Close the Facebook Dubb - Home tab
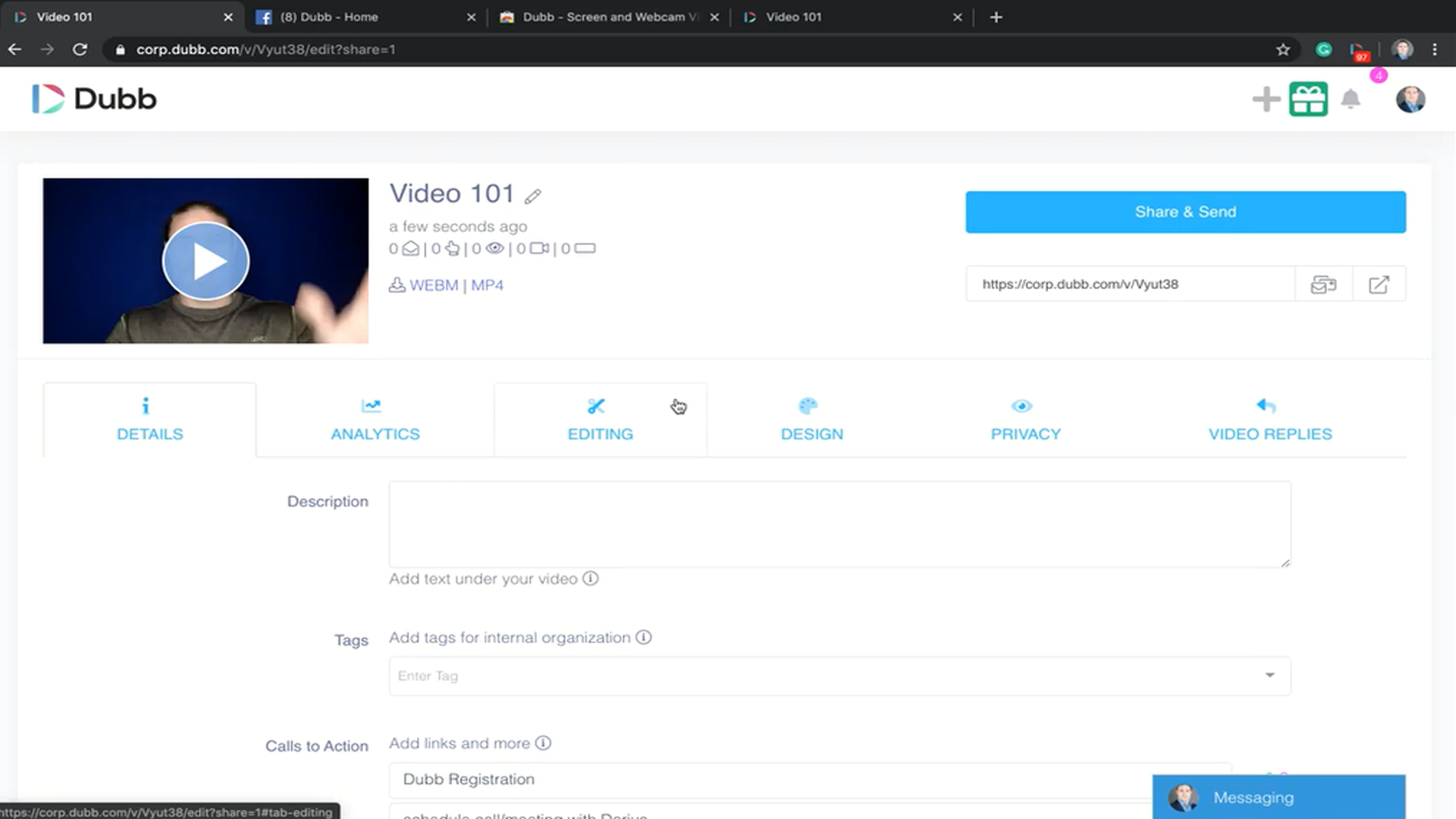Image resolution: width=1456 pixels, height=819 pixels. 471,17
